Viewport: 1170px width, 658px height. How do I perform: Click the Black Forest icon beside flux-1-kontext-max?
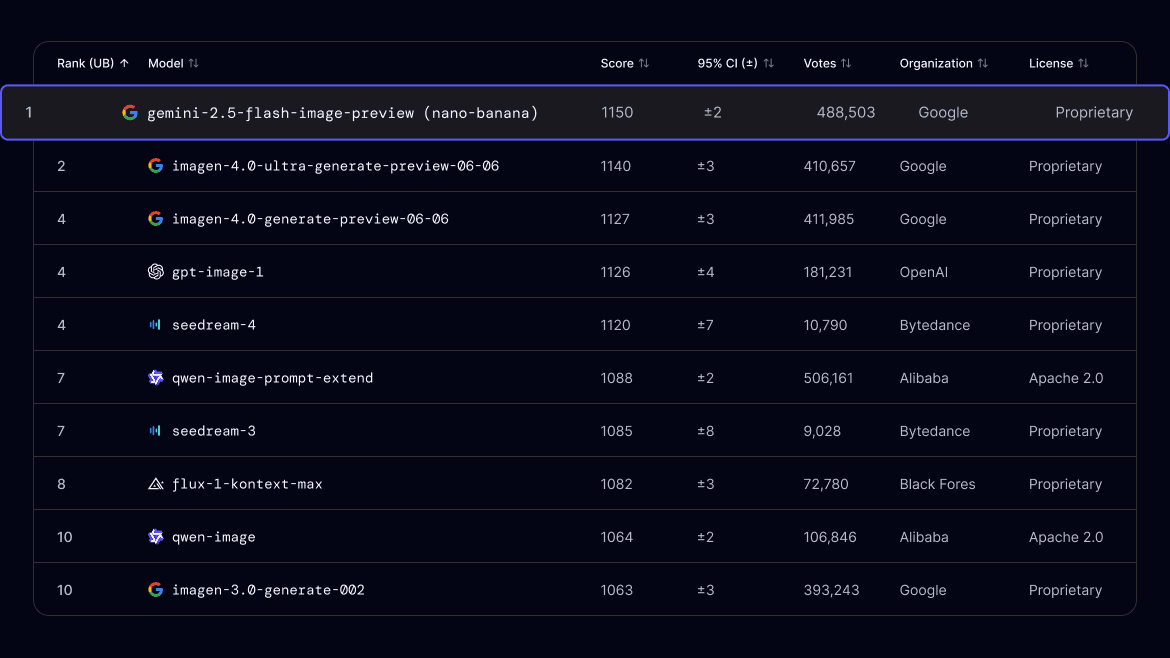156,484
